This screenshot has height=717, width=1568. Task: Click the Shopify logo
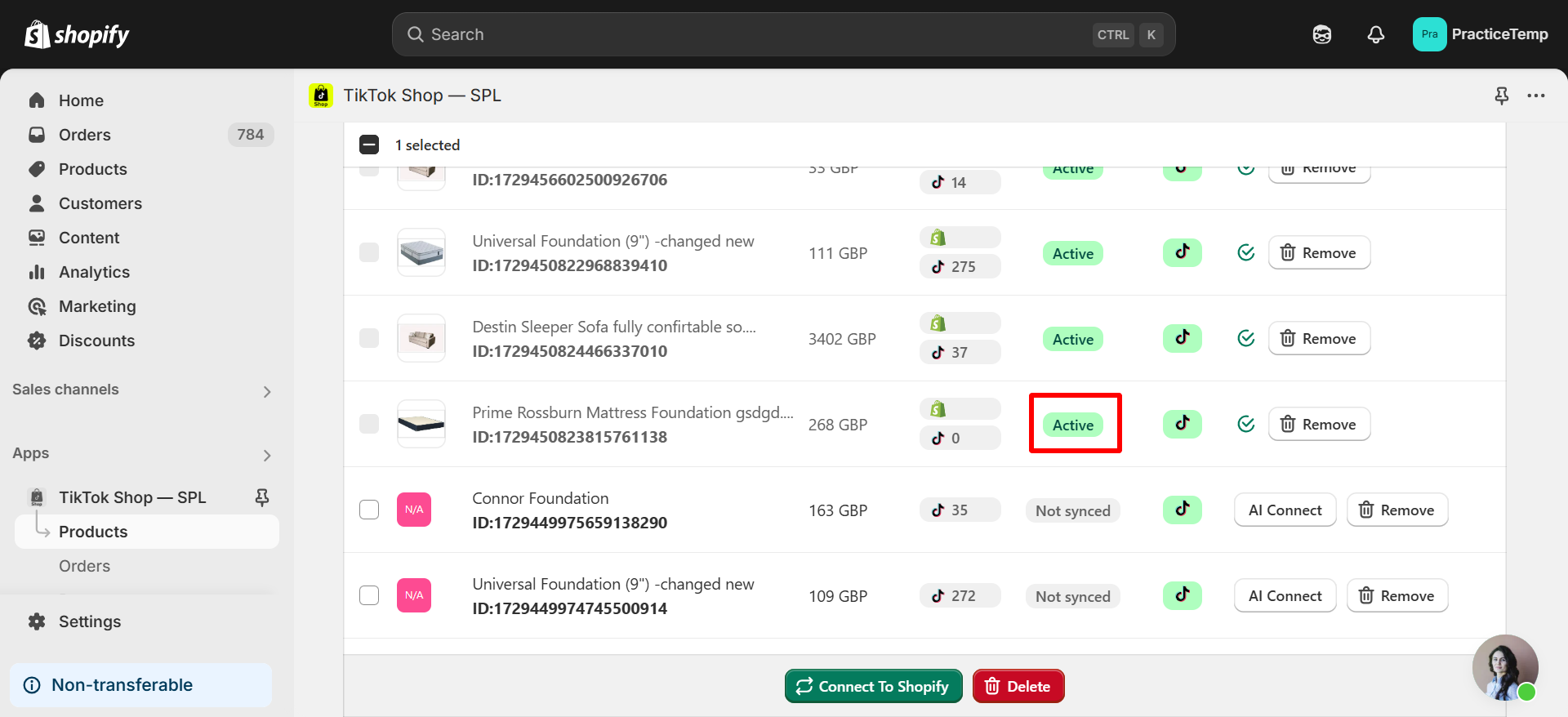pos(77,34)
